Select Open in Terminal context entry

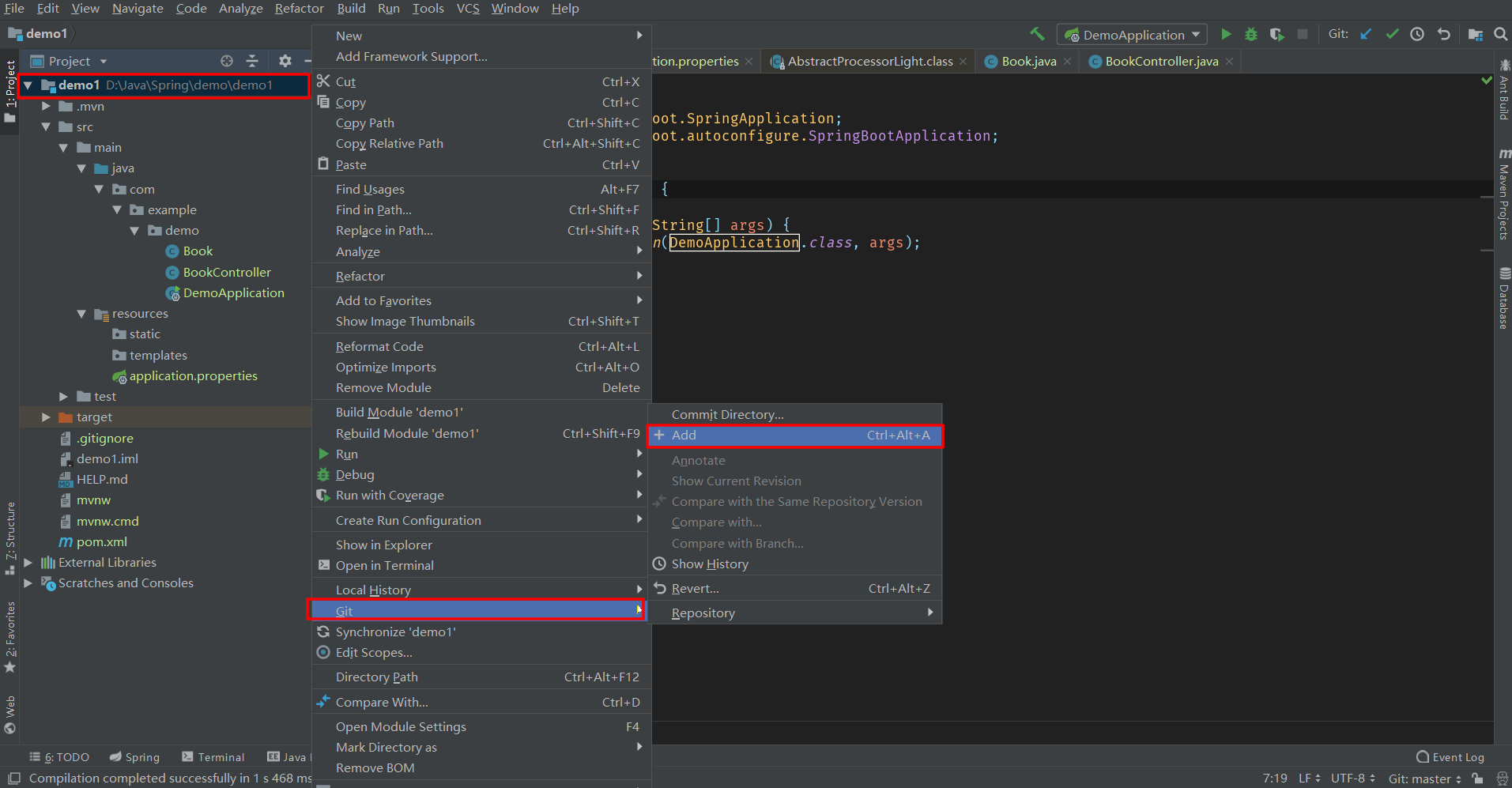coord(481,565)
